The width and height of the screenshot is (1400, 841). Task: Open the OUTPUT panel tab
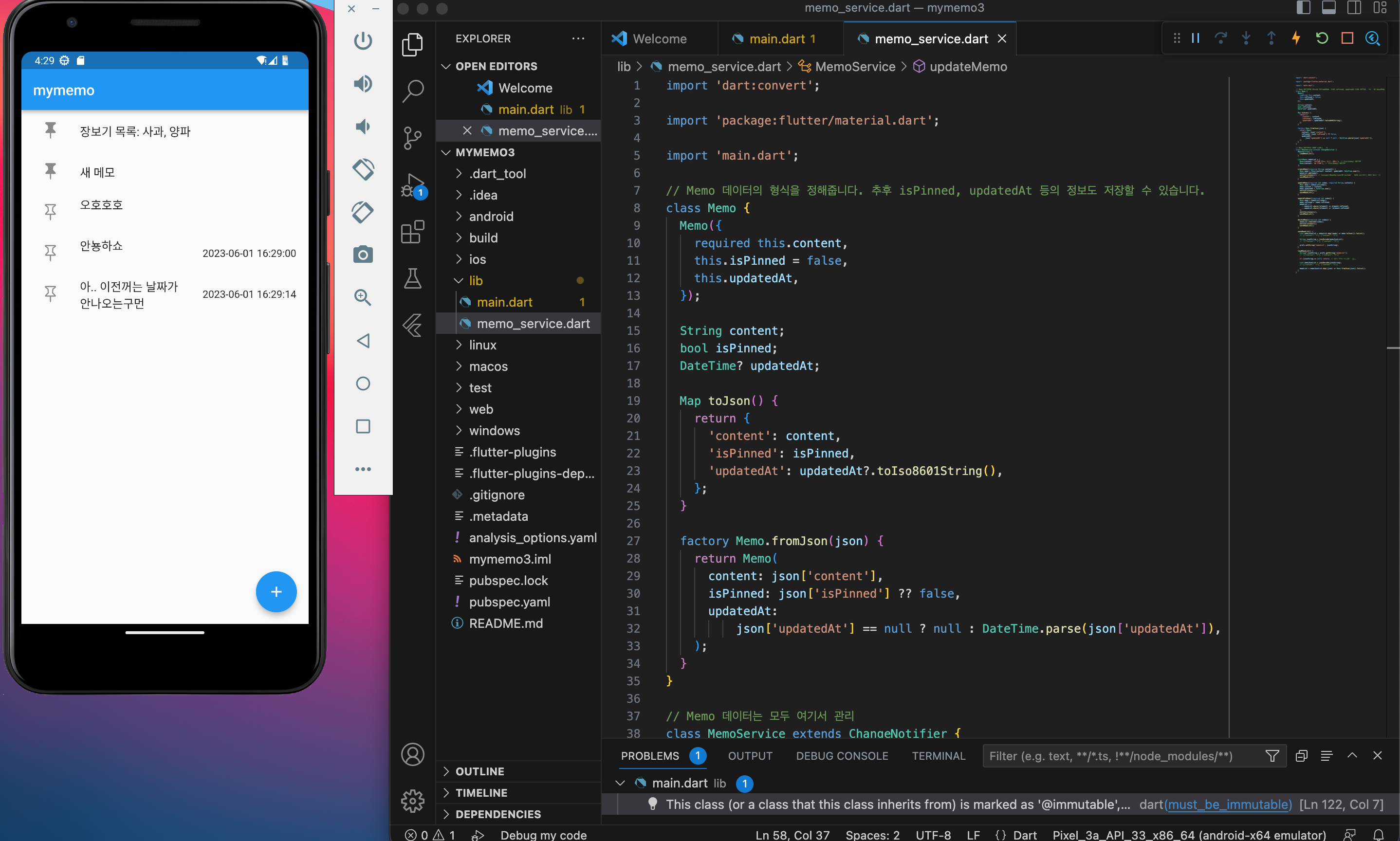pyautogui.click(x=750, y=756)
